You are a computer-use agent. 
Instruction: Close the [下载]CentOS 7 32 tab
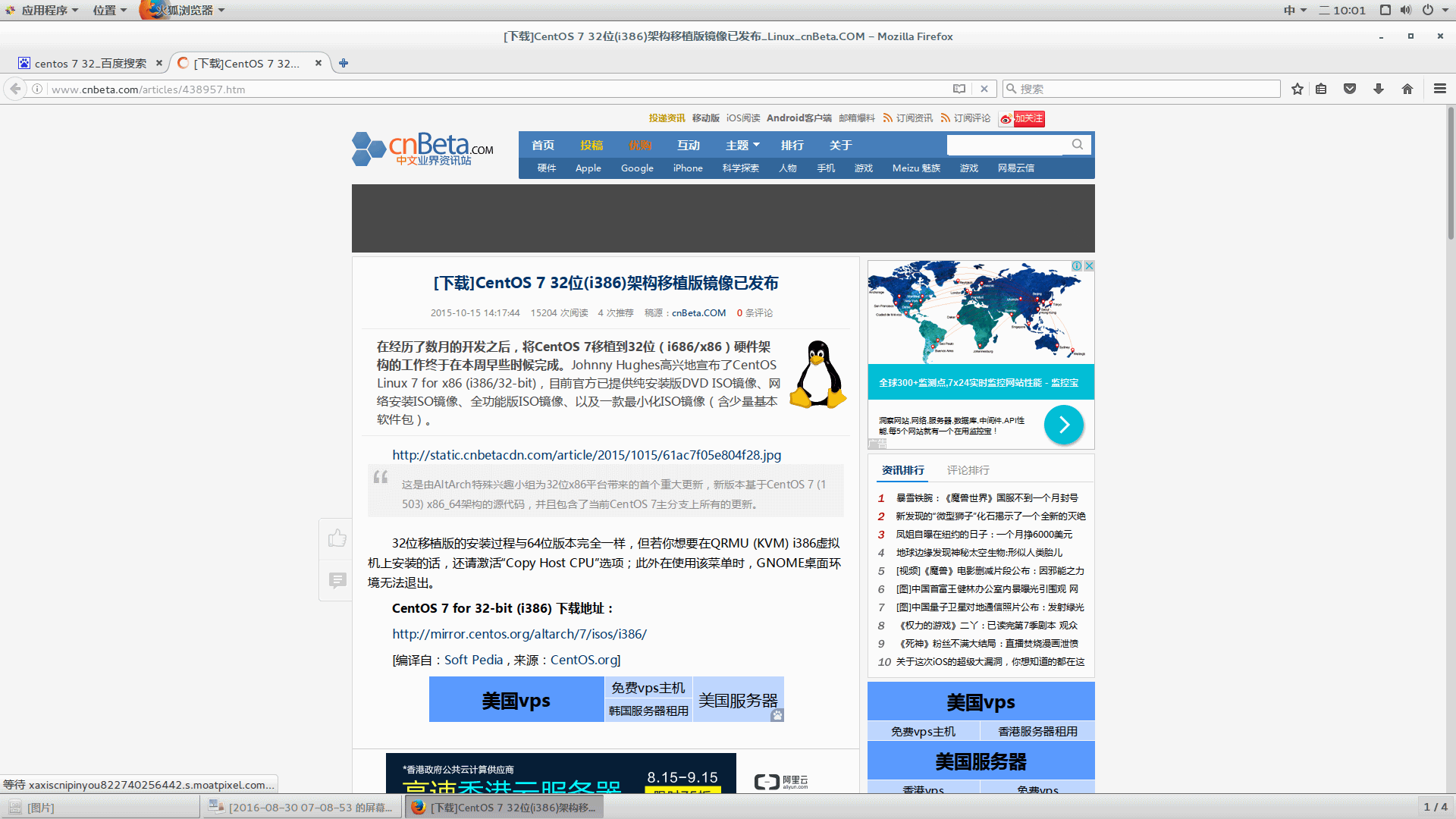point(318,63)
